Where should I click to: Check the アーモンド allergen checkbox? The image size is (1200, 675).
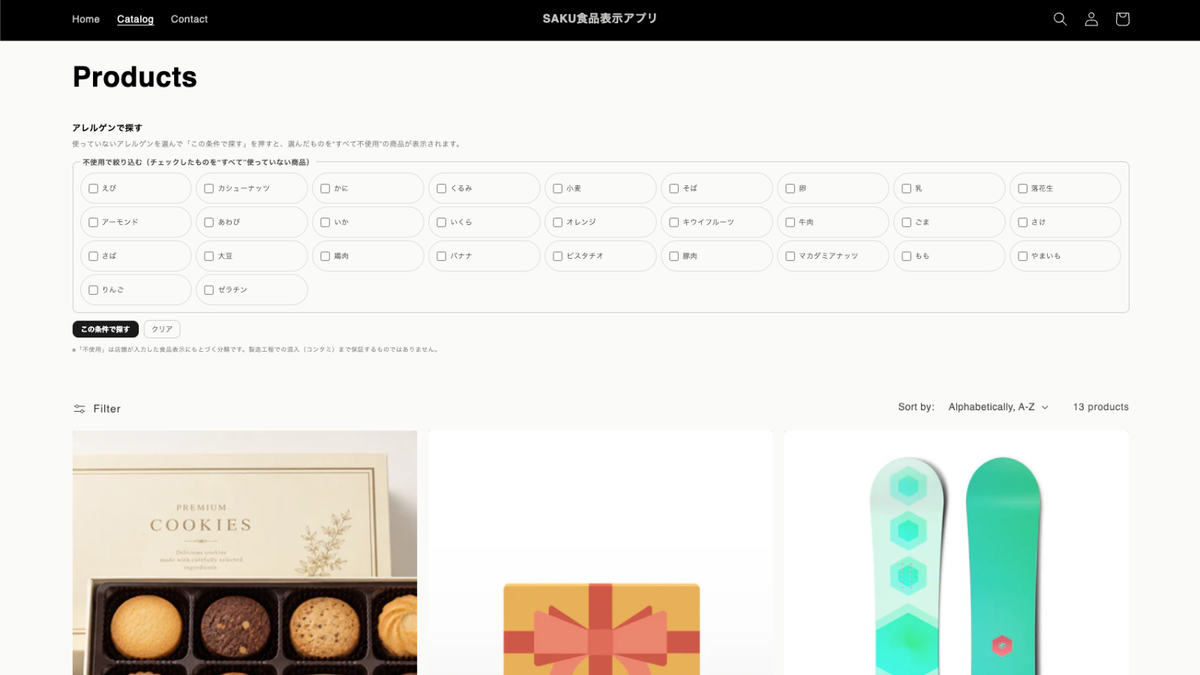(93, 222)
